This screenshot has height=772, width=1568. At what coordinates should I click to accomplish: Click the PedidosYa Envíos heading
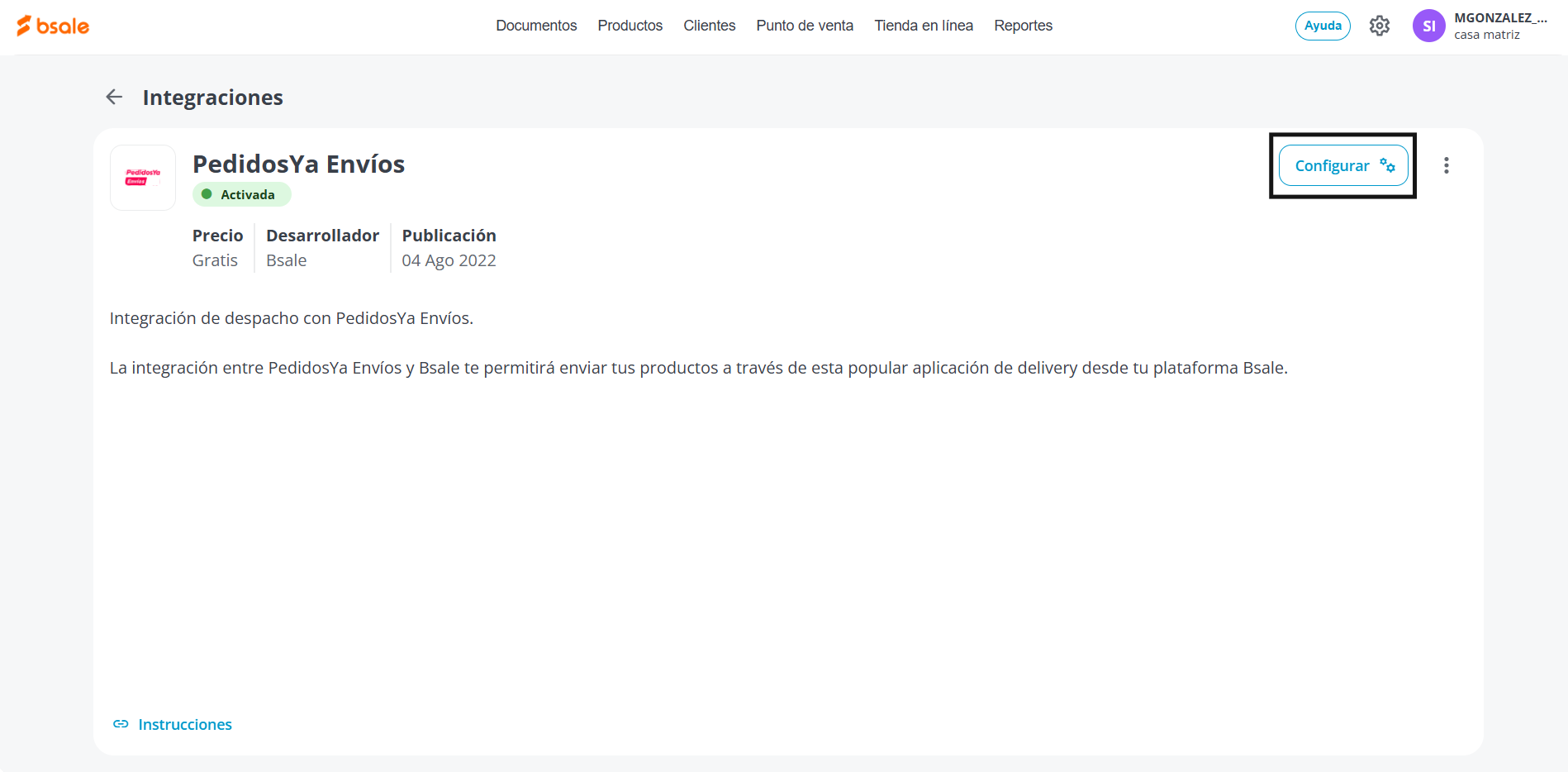pos(298,164)
